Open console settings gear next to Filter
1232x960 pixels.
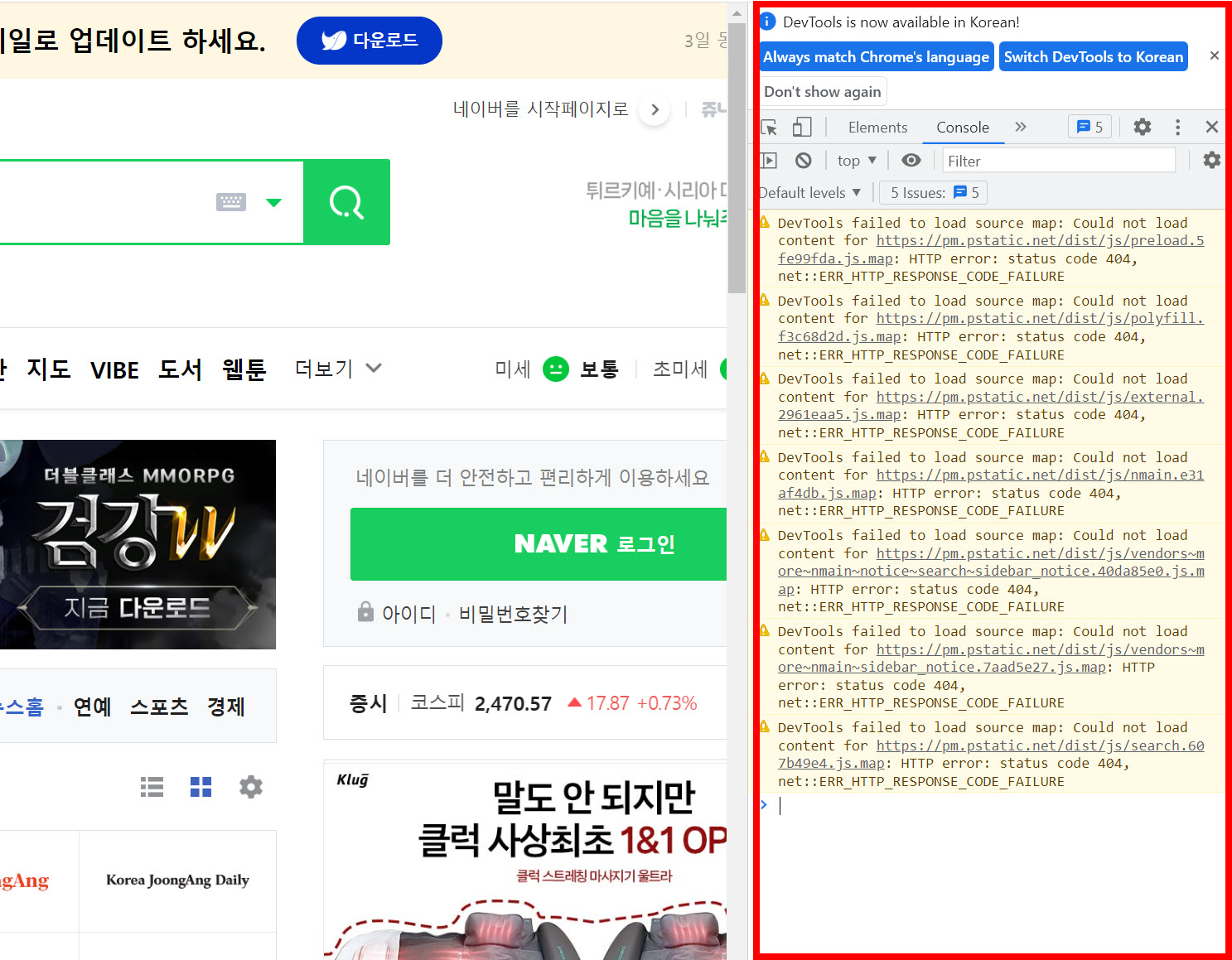1211,160
